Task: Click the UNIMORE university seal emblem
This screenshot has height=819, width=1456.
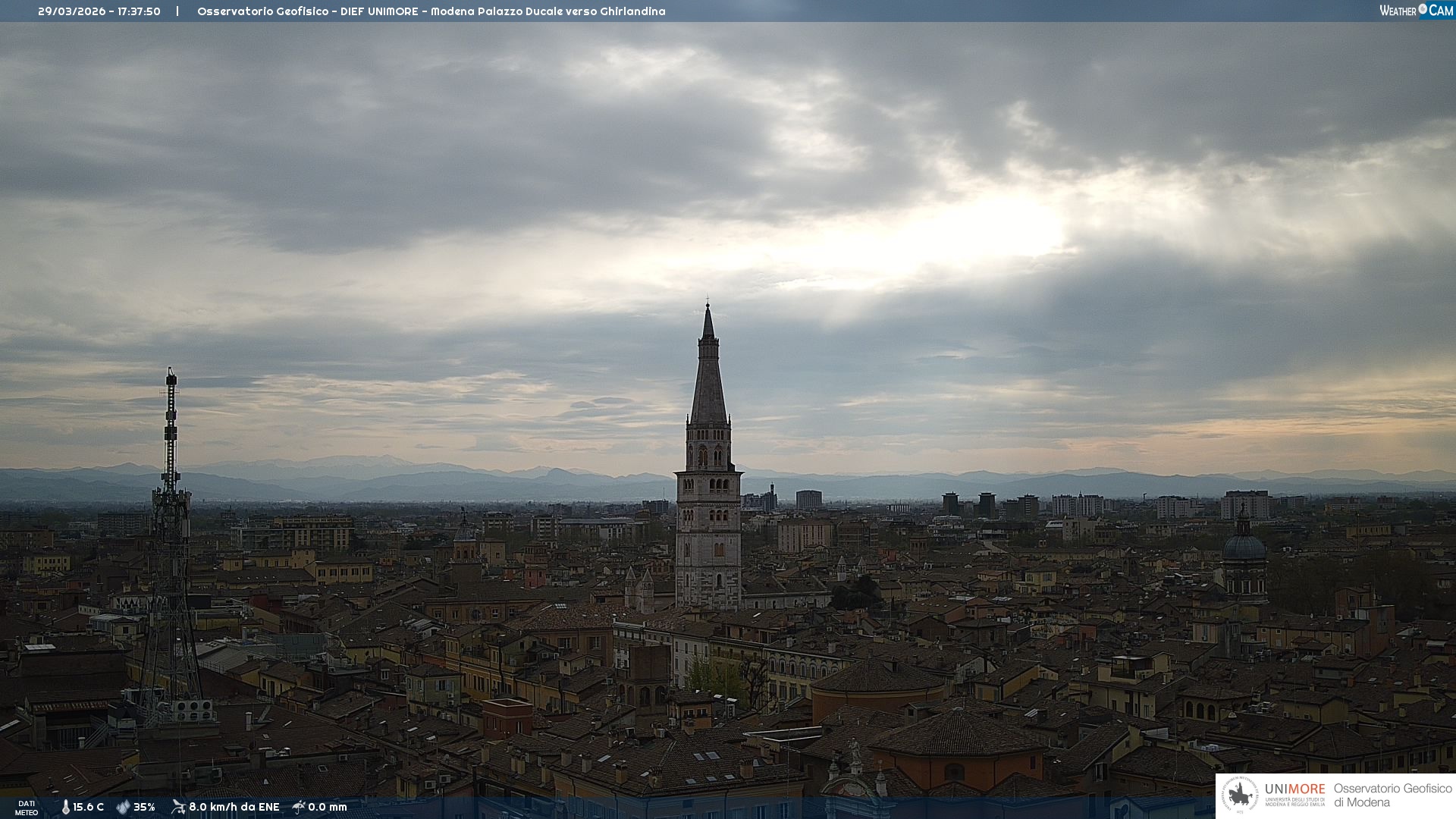Action: (x=1241, y=795)
